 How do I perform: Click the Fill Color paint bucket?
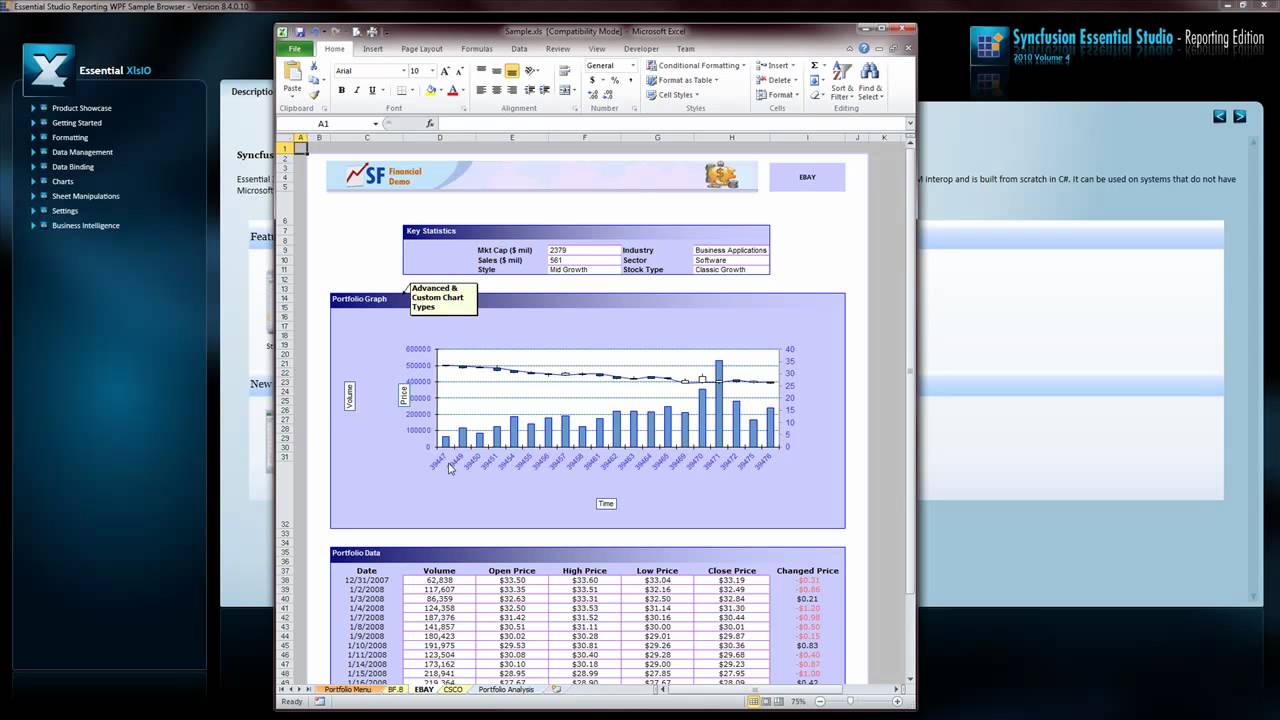point(430,90)
